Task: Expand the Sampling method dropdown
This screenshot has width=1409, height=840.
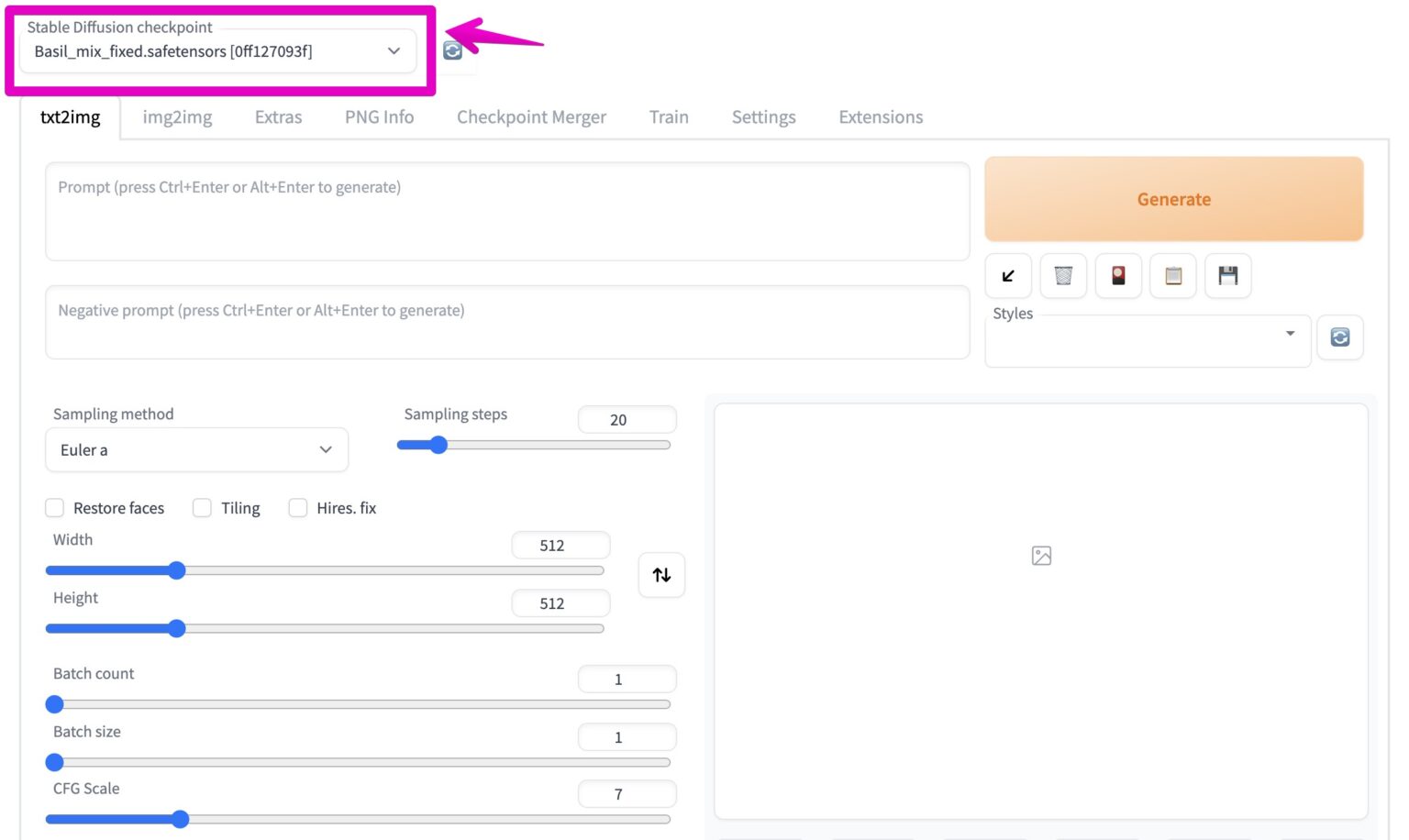Action: point(196,450)
